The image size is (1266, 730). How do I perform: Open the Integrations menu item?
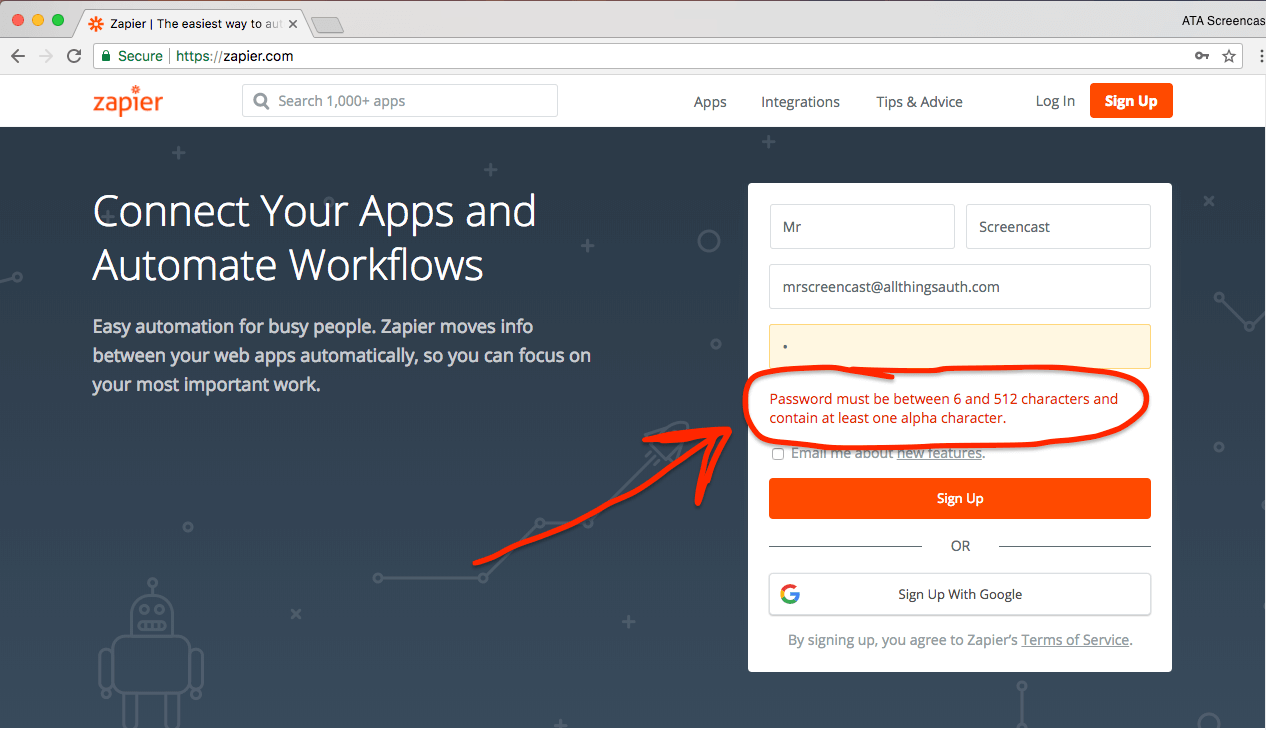[800, 102]
